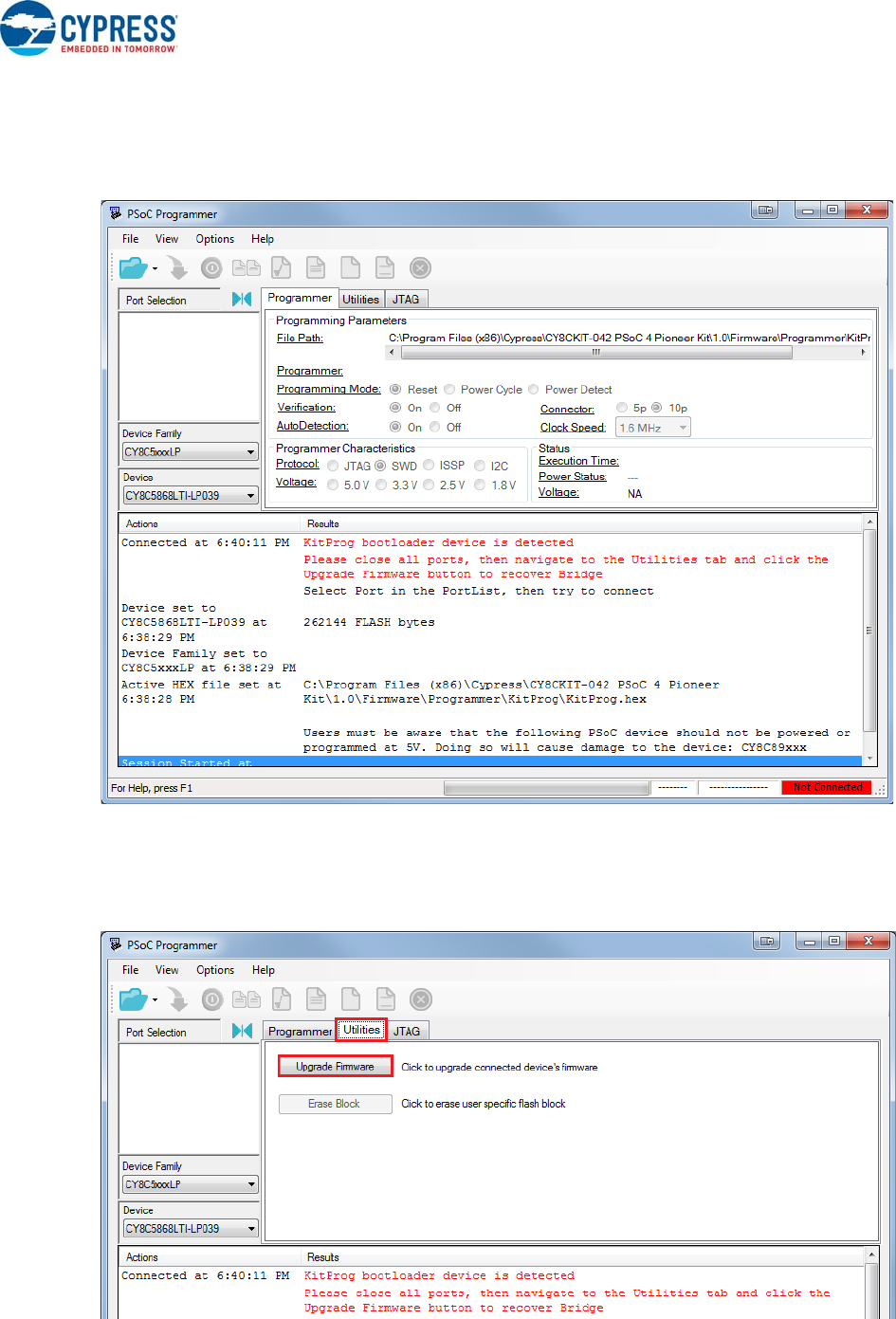The image size is (896, 1319).
Task: Click Toggle Power icon in upper window toolbar
Action: (210, 268)
